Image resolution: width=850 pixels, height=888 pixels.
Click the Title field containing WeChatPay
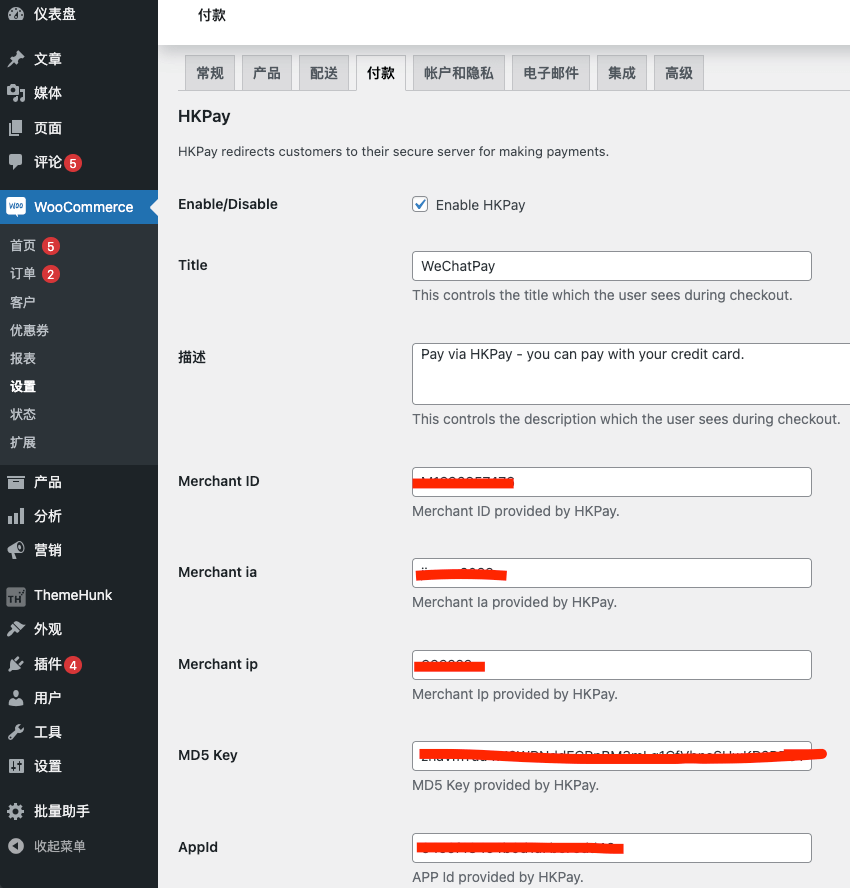tap(612, 266)
